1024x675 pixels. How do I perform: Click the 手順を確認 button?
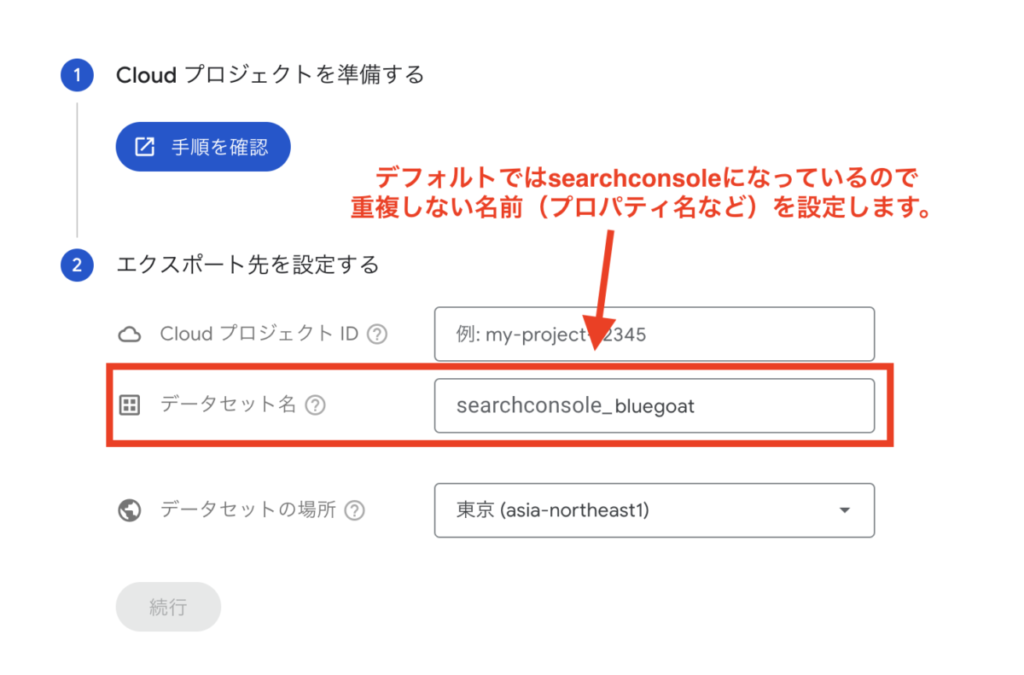[x=203, y=147]
